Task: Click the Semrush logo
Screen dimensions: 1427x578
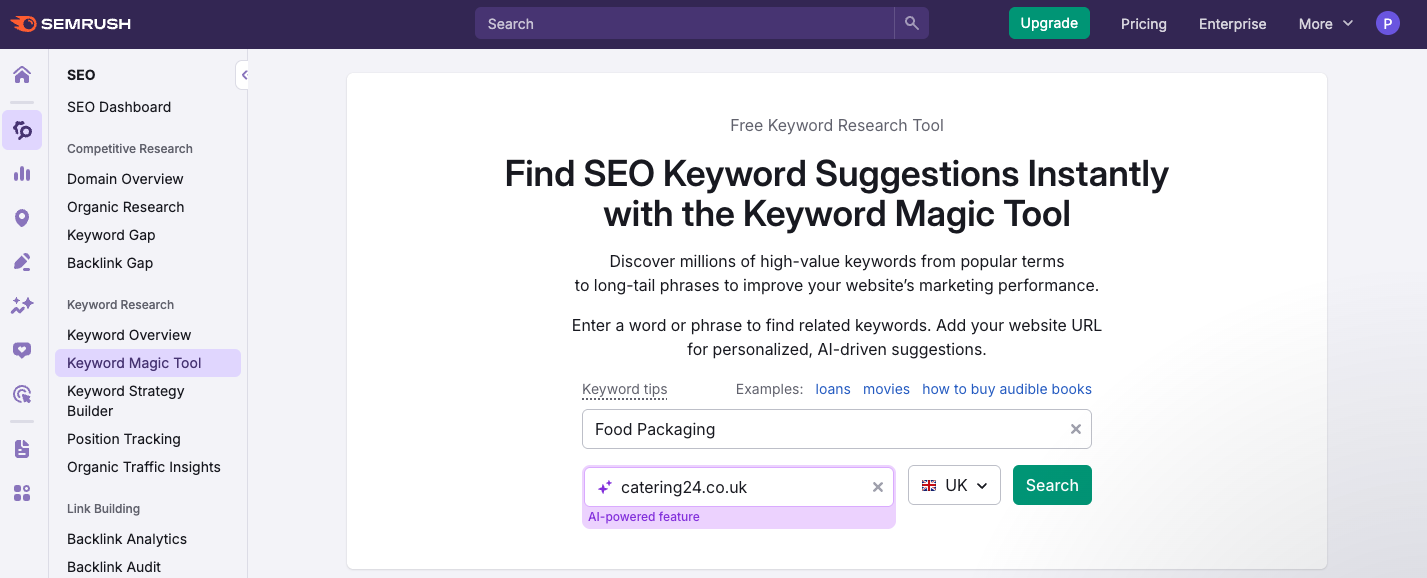Action: pos(70,24)
